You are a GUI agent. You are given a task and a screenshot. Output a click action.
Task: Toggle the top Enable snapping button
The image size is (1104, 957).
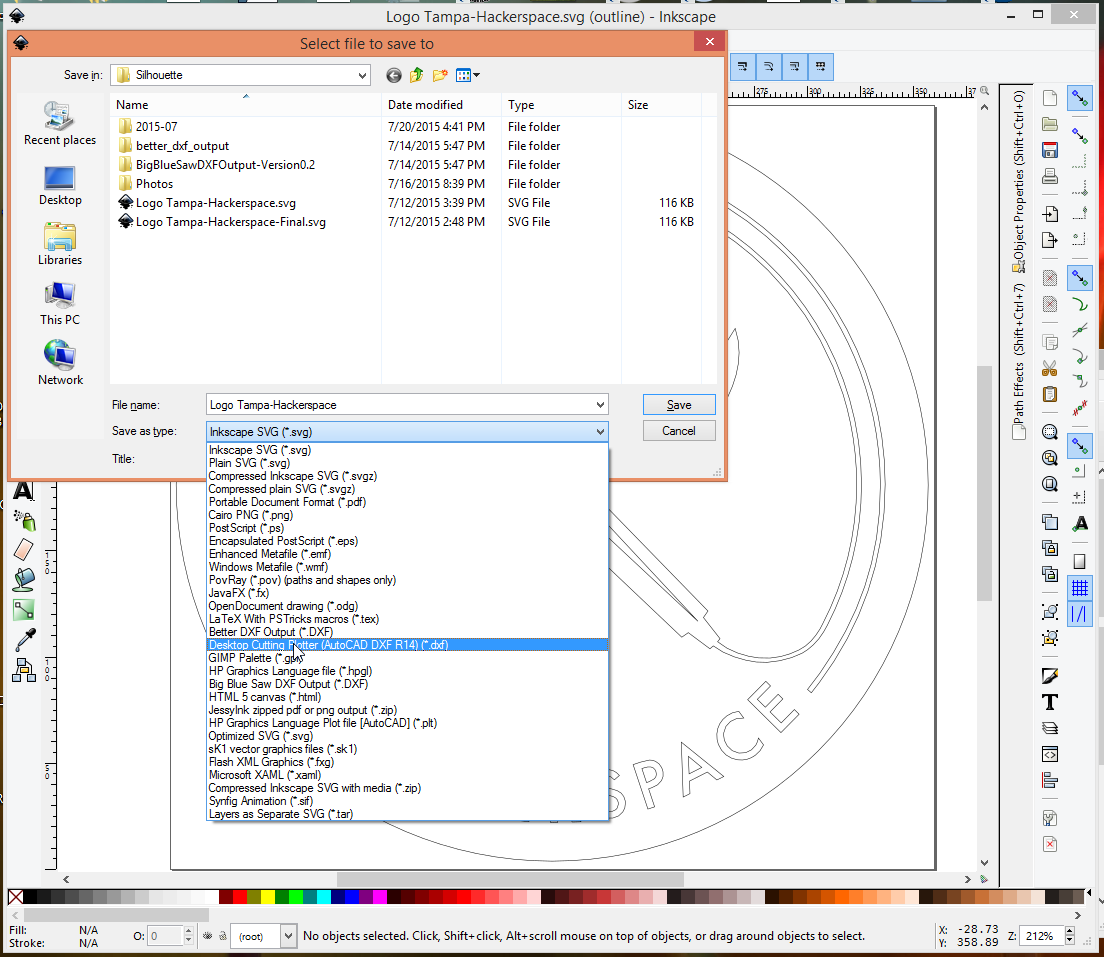[x=1079, y=99]
